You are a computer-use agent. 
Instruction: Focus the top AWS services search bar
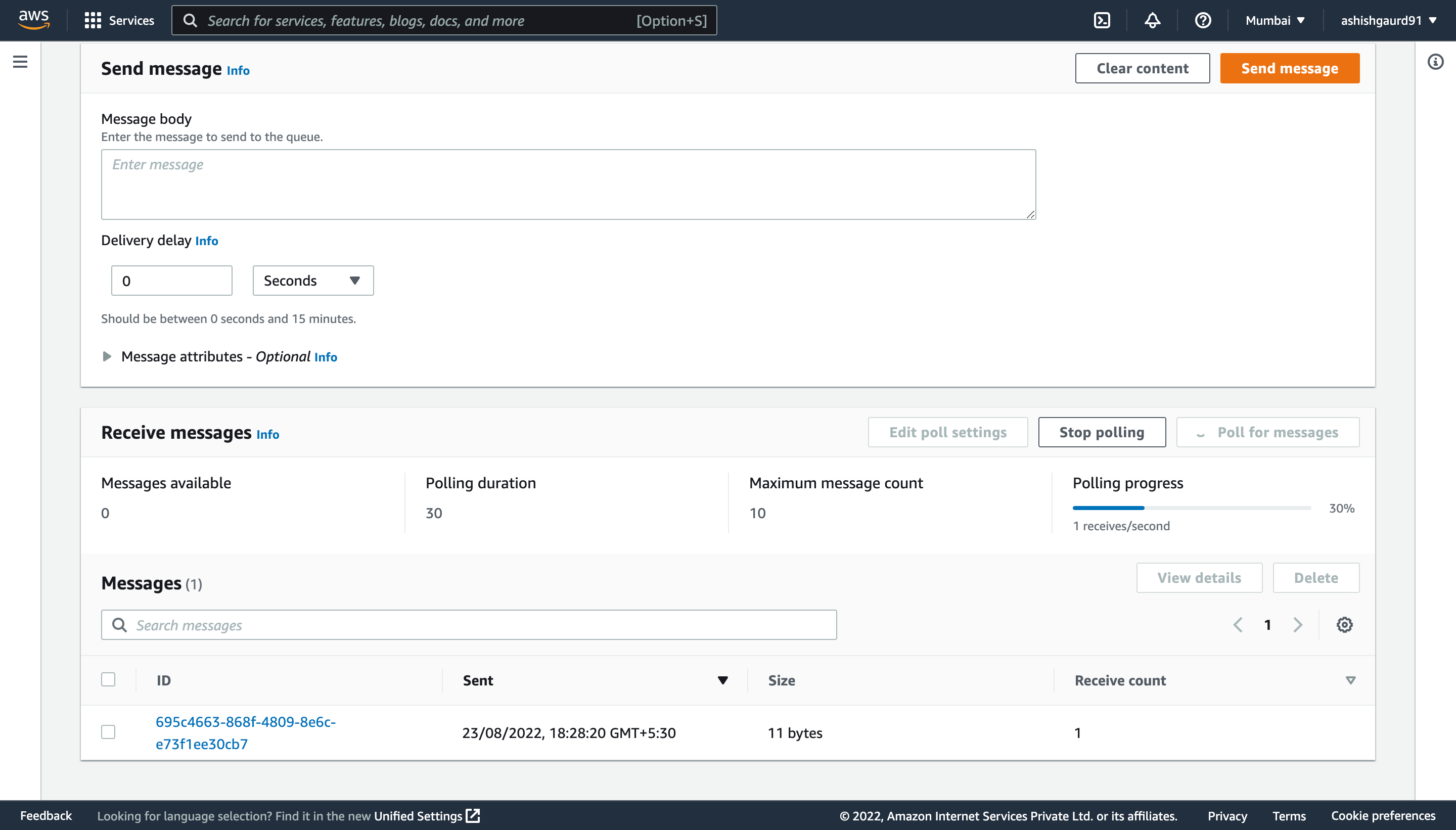pos(444,21)
